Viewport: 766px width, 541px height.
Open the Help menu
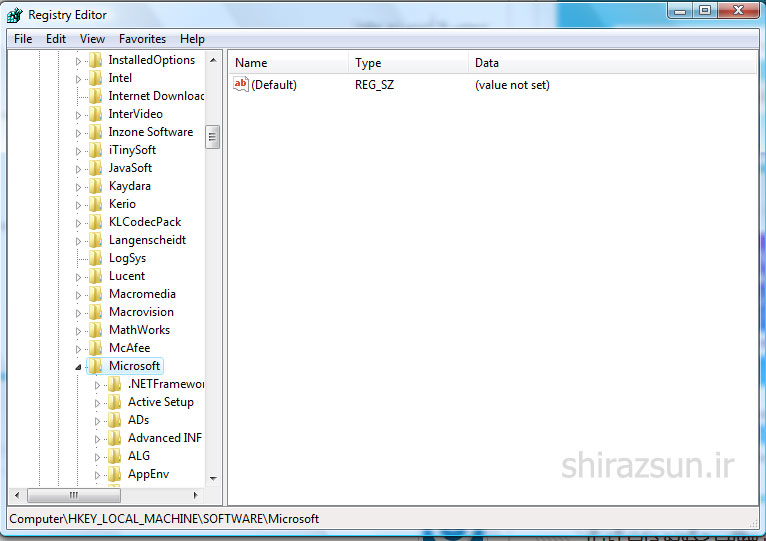pyautogui.click(x=192, y=39)
